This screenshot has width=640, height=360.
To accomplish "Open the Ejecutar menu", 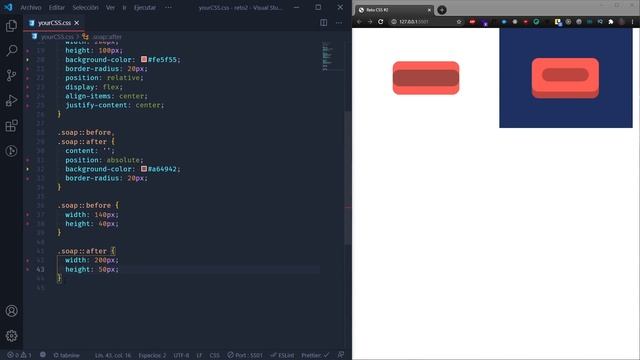I will click(145, 7).
